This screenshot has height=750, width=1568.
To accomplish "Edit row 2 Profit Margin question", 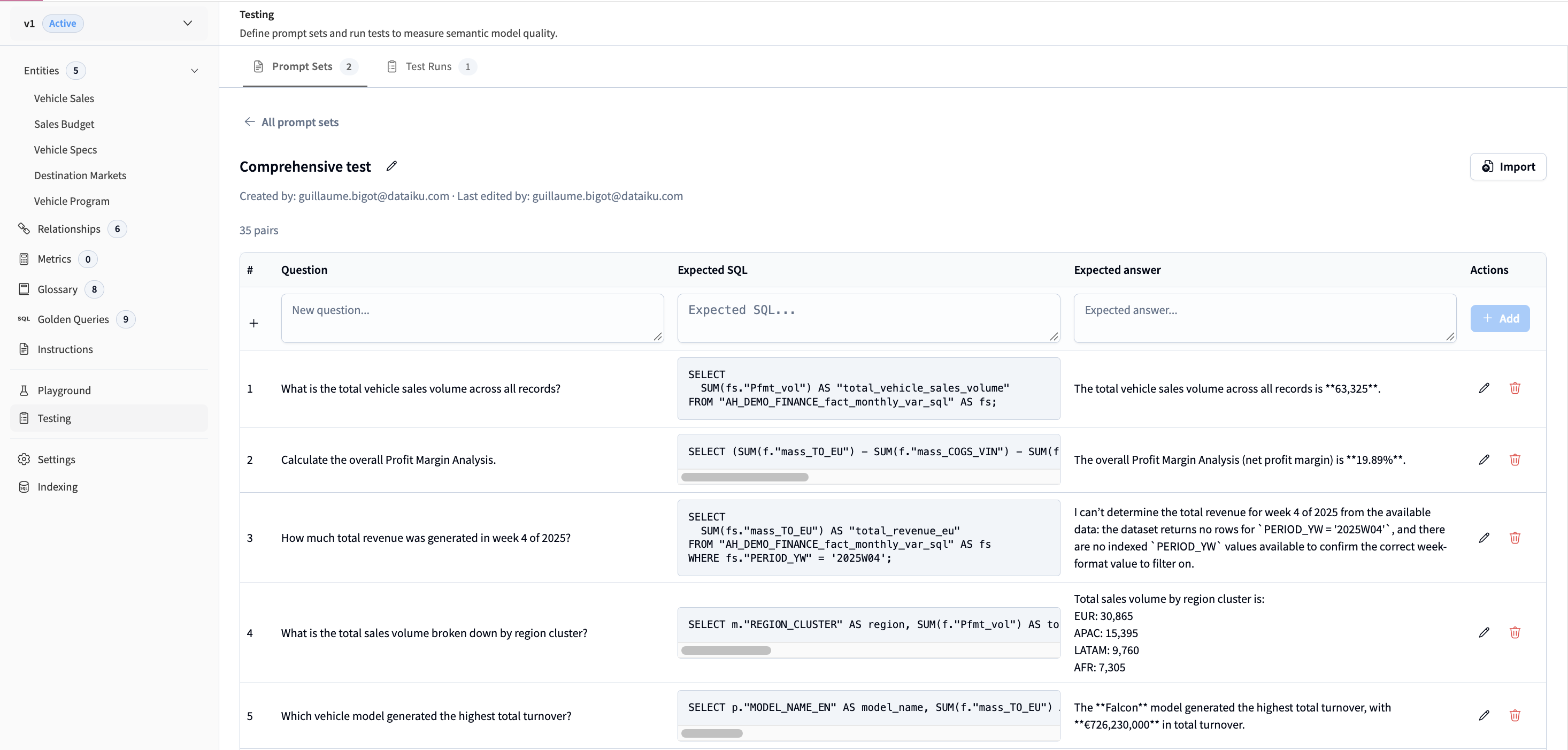I will [x=1484, y=460].
